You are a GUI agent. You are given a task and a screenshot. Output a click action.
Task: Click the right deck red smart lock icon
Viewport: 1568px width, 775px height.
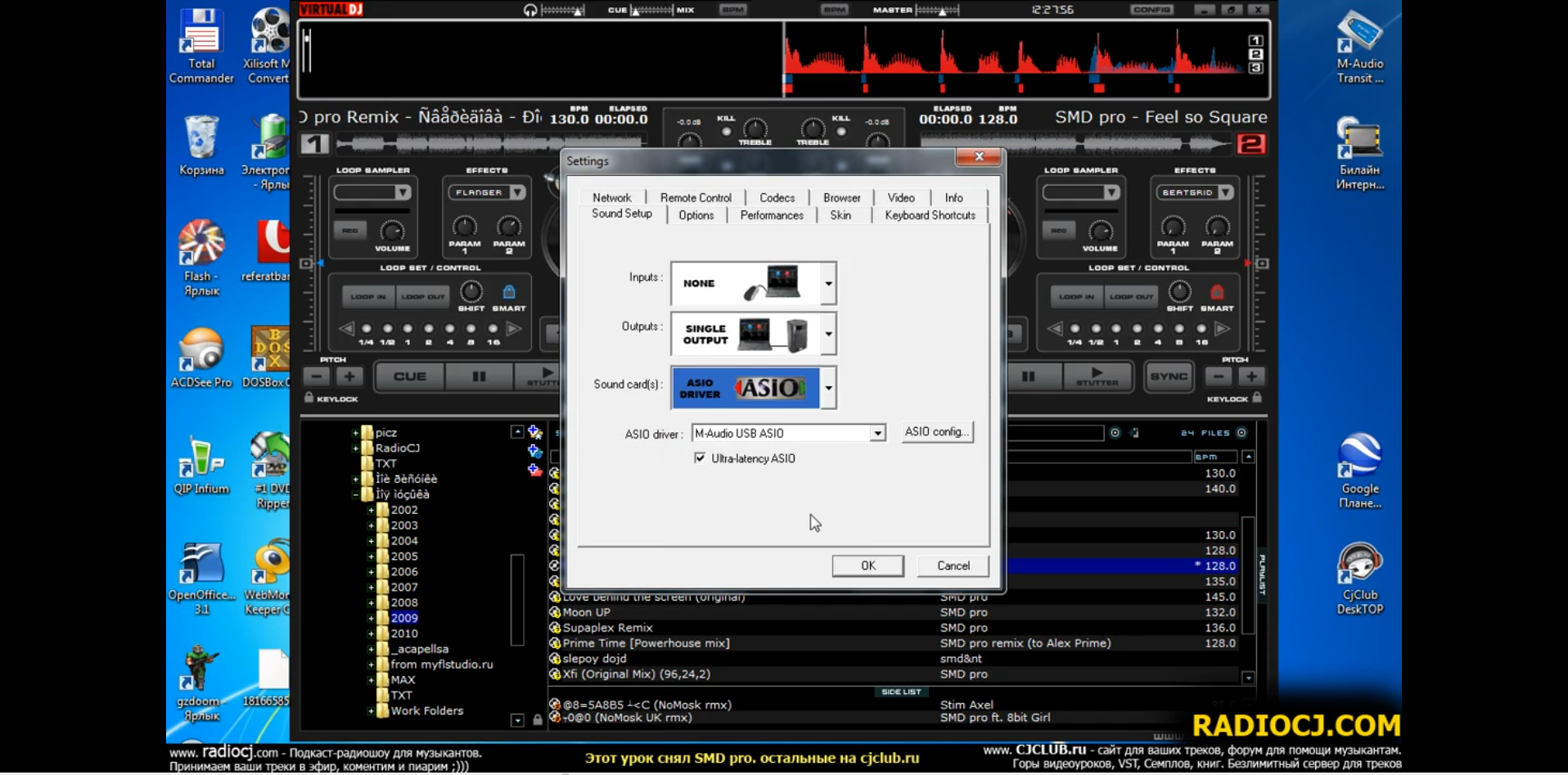[x=1217, y=292]
